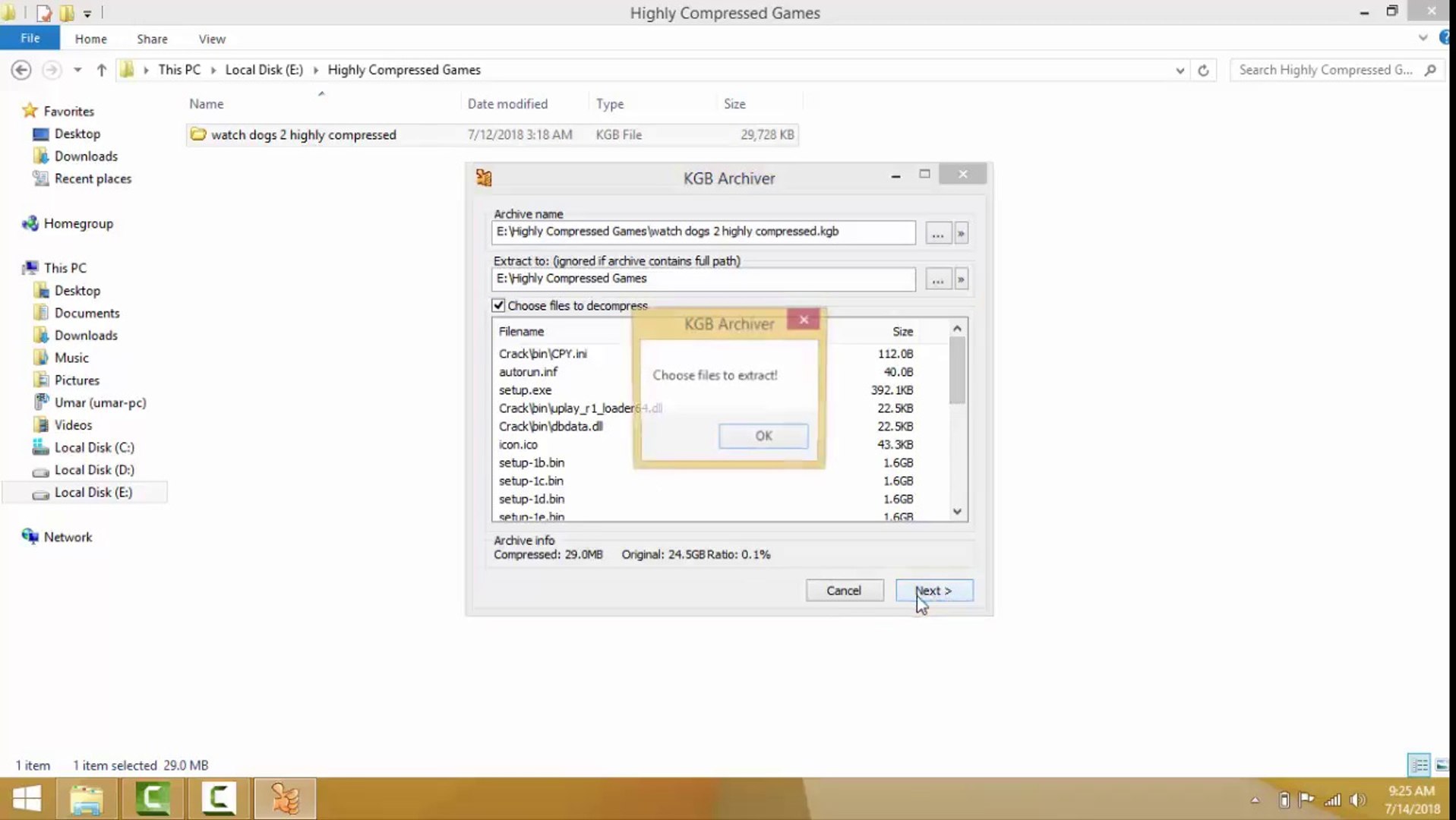Open Extract to history arrow button
The width and height of the screenshot is (1456, 820).
961,279
